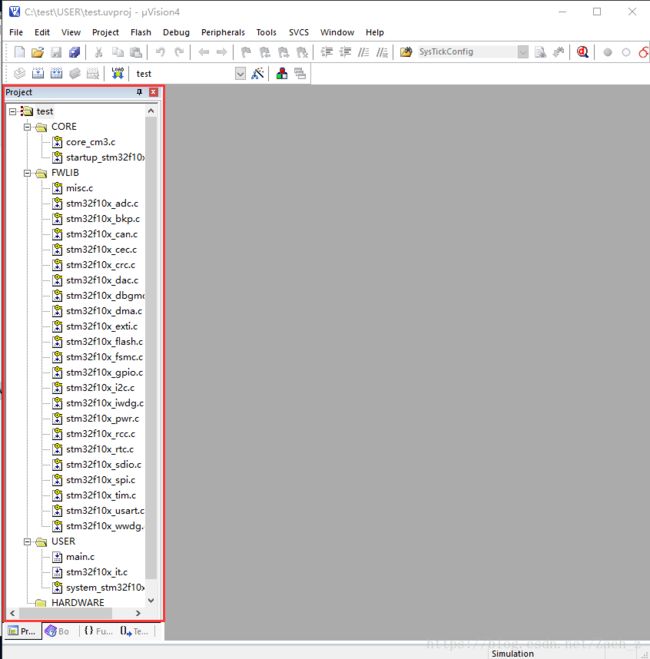Select misc.c in the FWLIB group
Viewport: 650px width, 659px height.
pyautogui.click(x=79, y=188)
